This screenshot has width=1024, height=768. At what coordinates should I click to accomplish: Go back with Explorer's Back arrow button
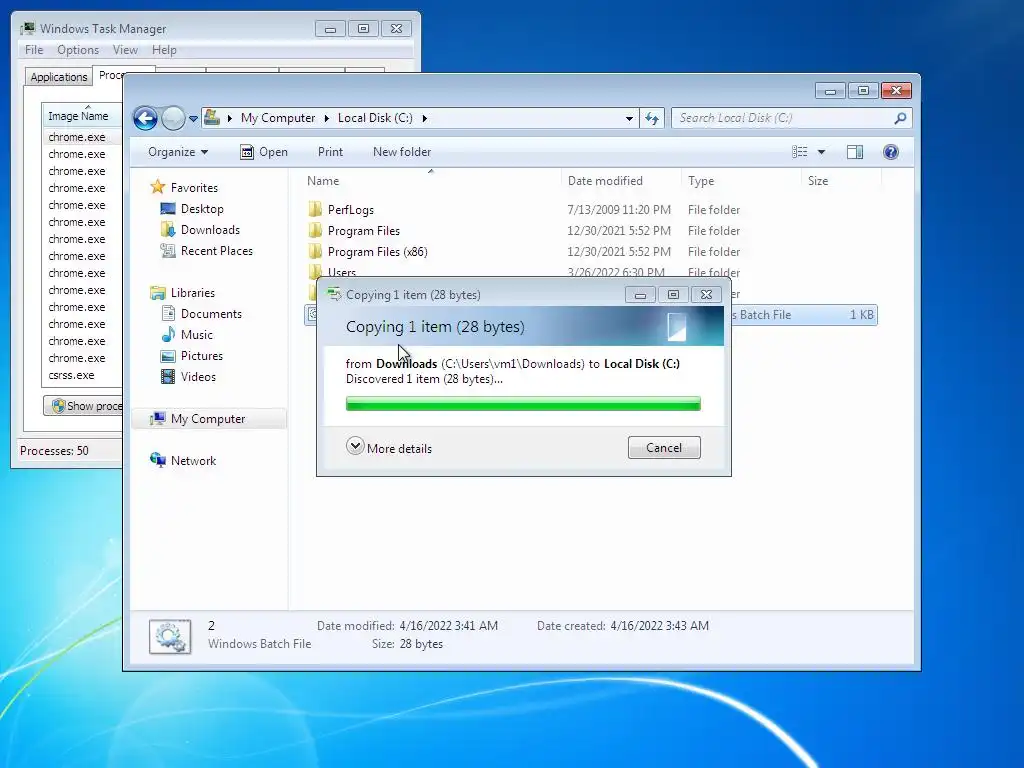click(x=145, y=118)
